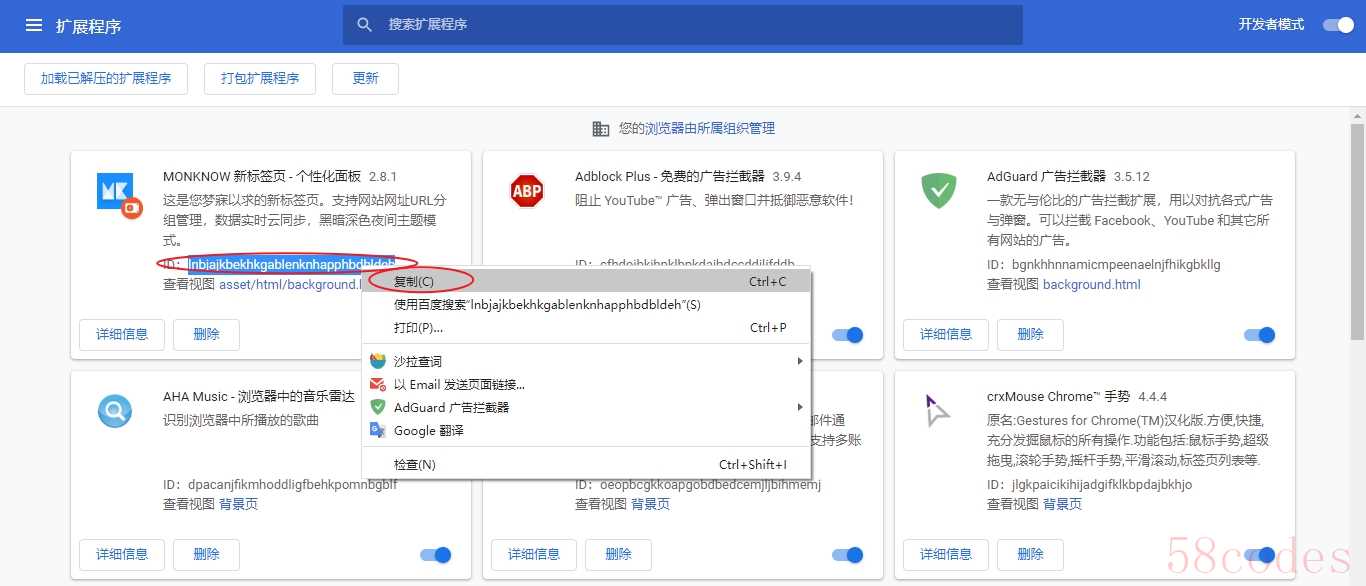The image size is (1366, 586).
Task: Click the vertical page scrollbar
Action: [1357, 232]
